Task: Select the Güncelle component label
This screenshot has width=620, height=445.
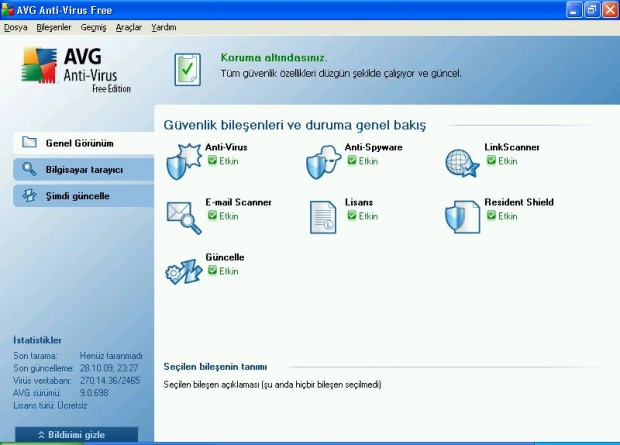Action: coord(225,257)
